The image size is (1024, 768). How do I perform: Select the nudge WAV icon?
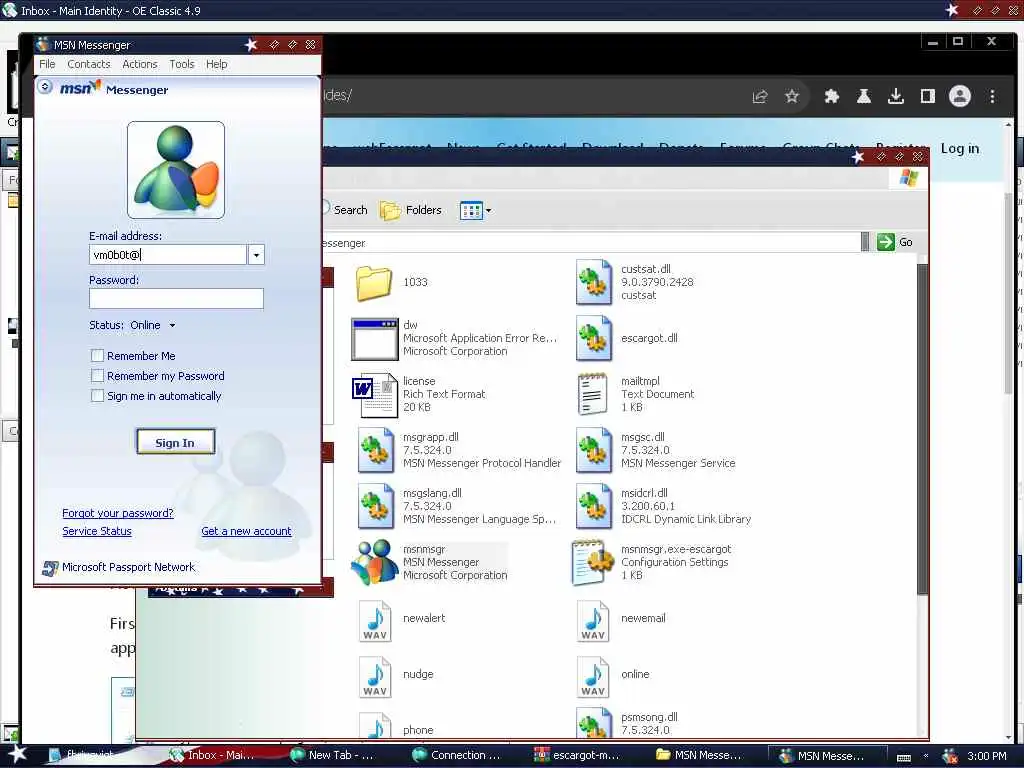pyautogui.click(x=376, y=677)
